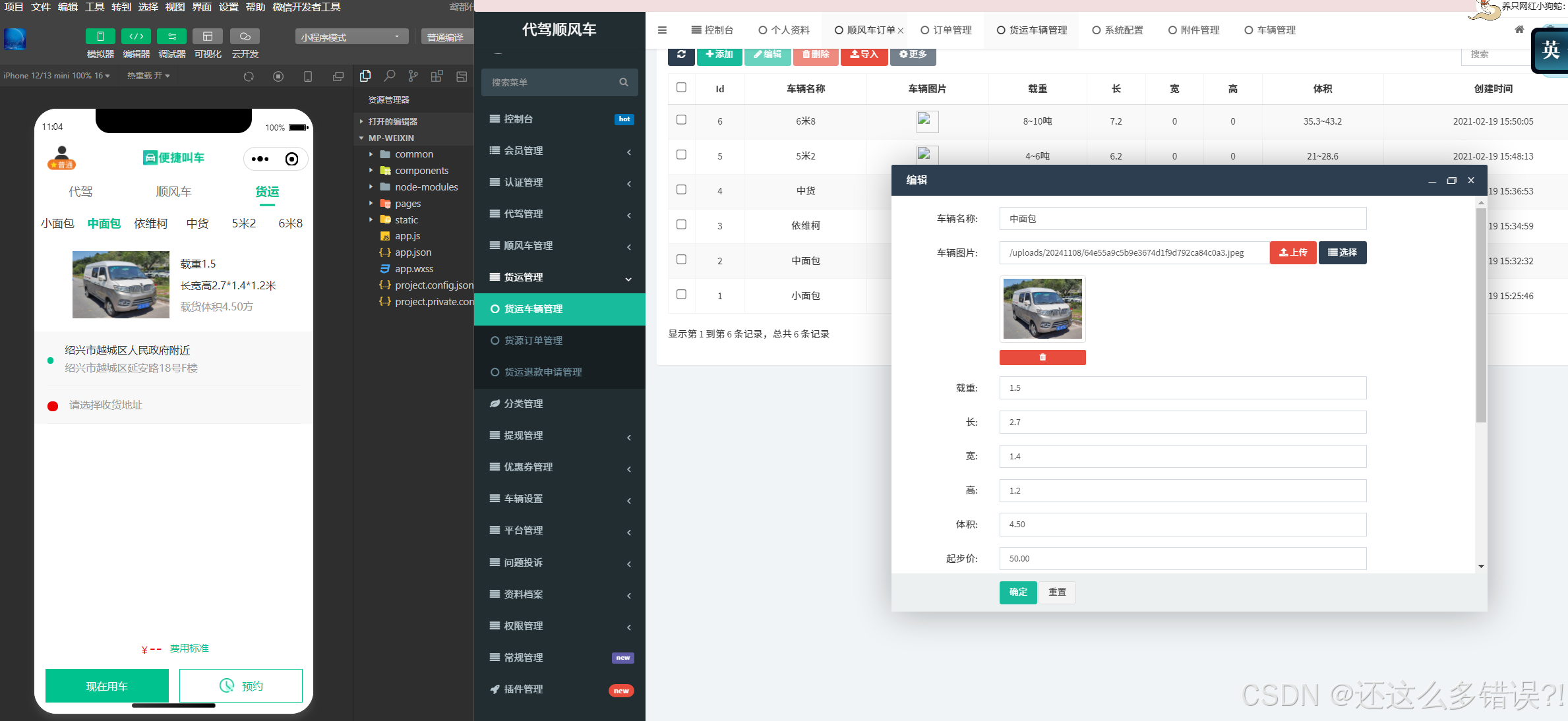
Task: Open the 货源订单管理 menu item
Action: point(533,341)
